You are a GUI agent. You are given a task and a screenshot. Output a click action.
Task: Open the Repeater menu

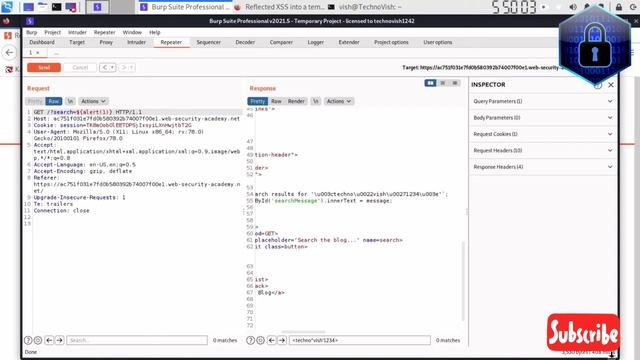pyautogui.click(x=104, y=32)
